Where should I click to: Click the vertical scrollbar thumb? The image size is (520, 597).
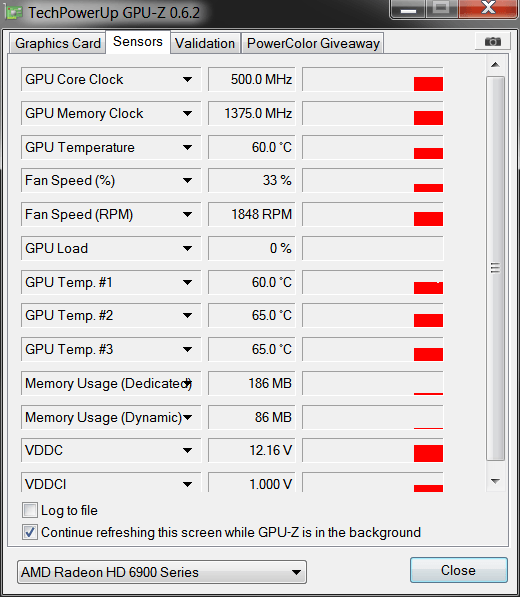[x=495, y=268]
